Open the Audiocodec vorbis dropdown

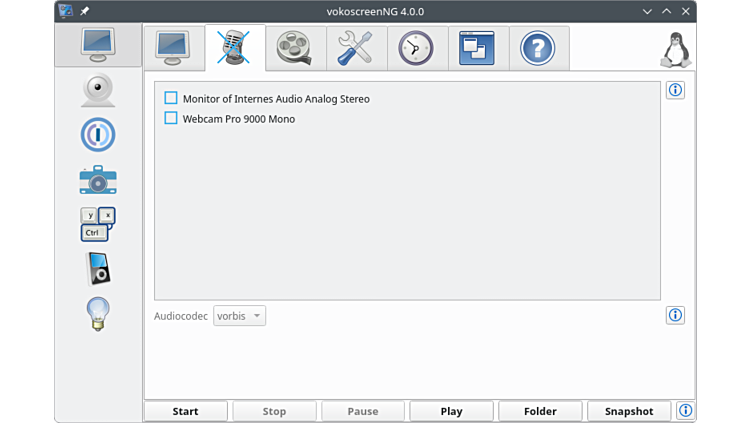(x=239, y=316)
